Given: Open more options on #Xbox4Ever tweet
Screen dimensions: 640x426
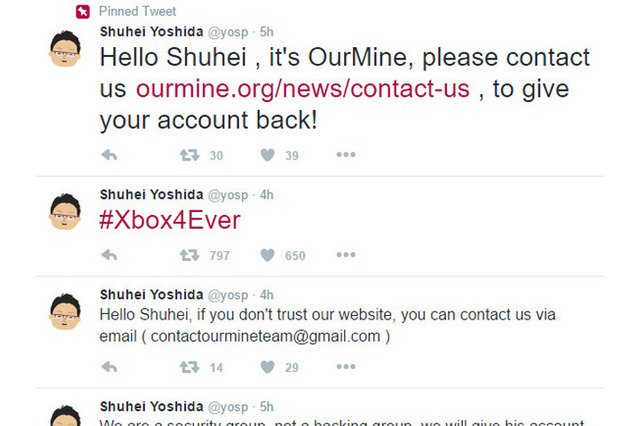Looking at the screenshot, I should [346, 255].
